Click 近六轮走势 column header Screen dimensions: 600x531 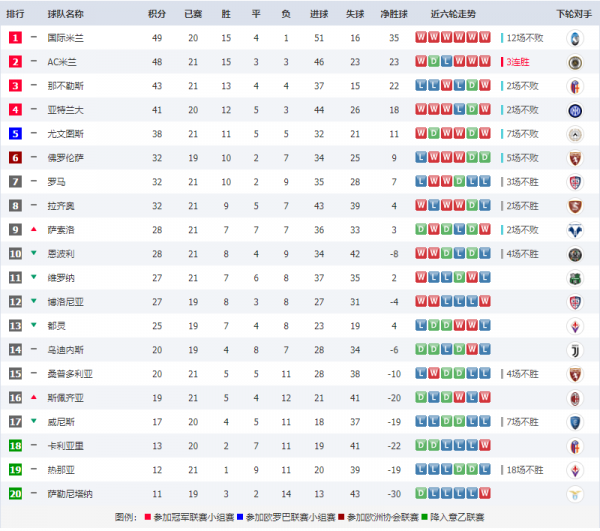point(453,14)
